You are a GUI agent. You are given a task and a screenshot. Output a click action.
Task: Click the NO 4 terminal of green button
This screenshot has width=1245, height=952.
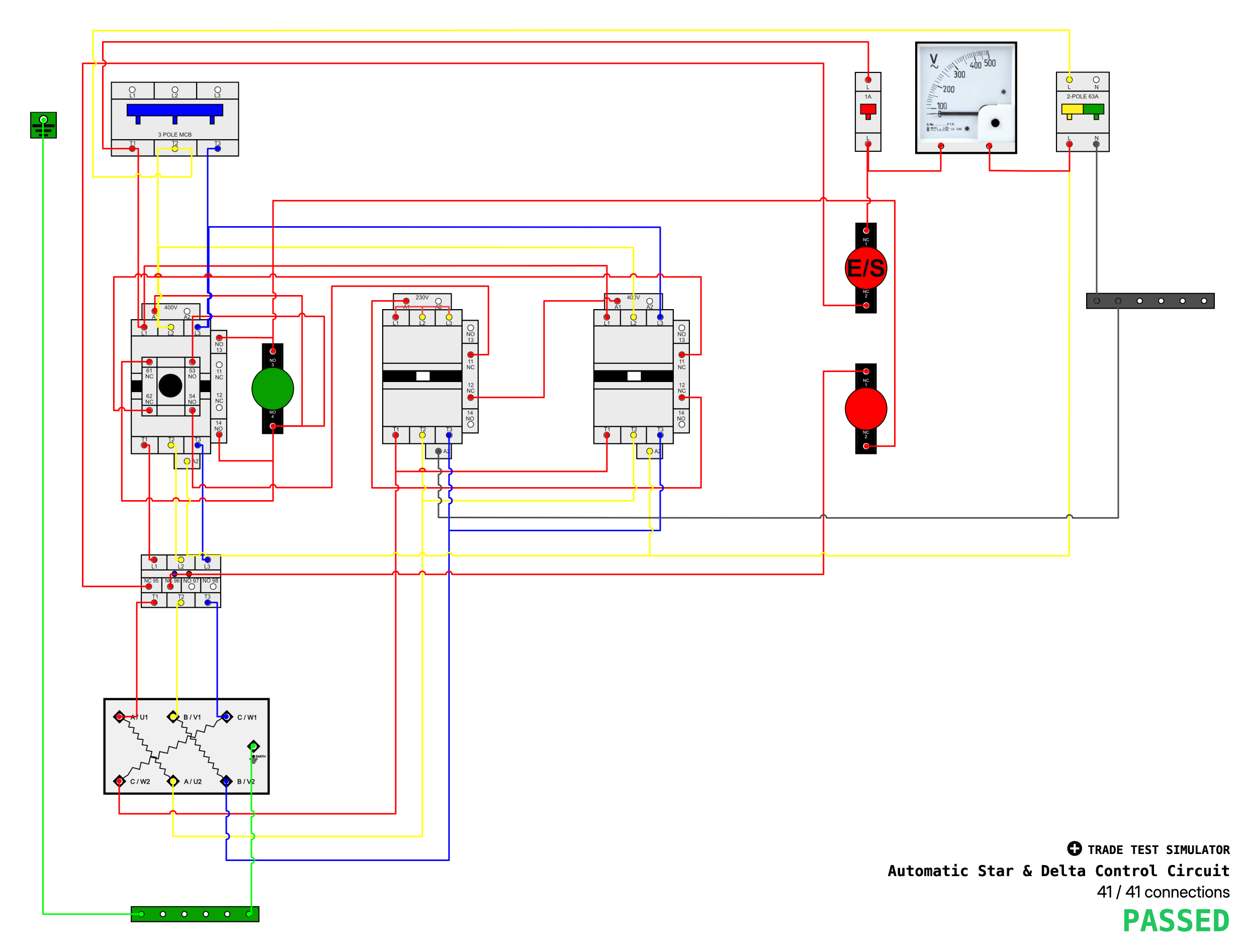pos(273,426)
